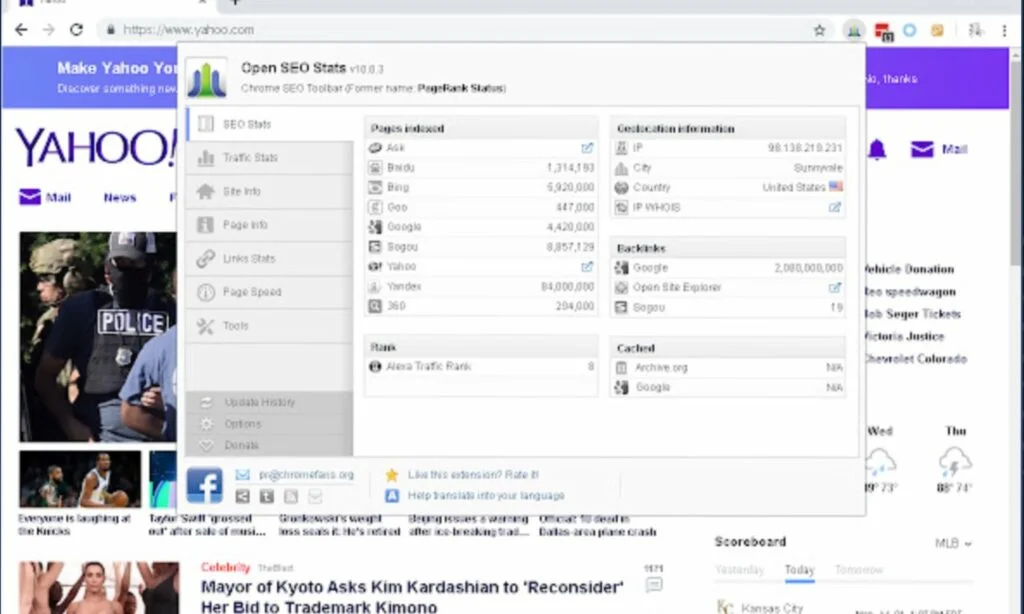Click the Facebook icon in the popup footer

204,485
